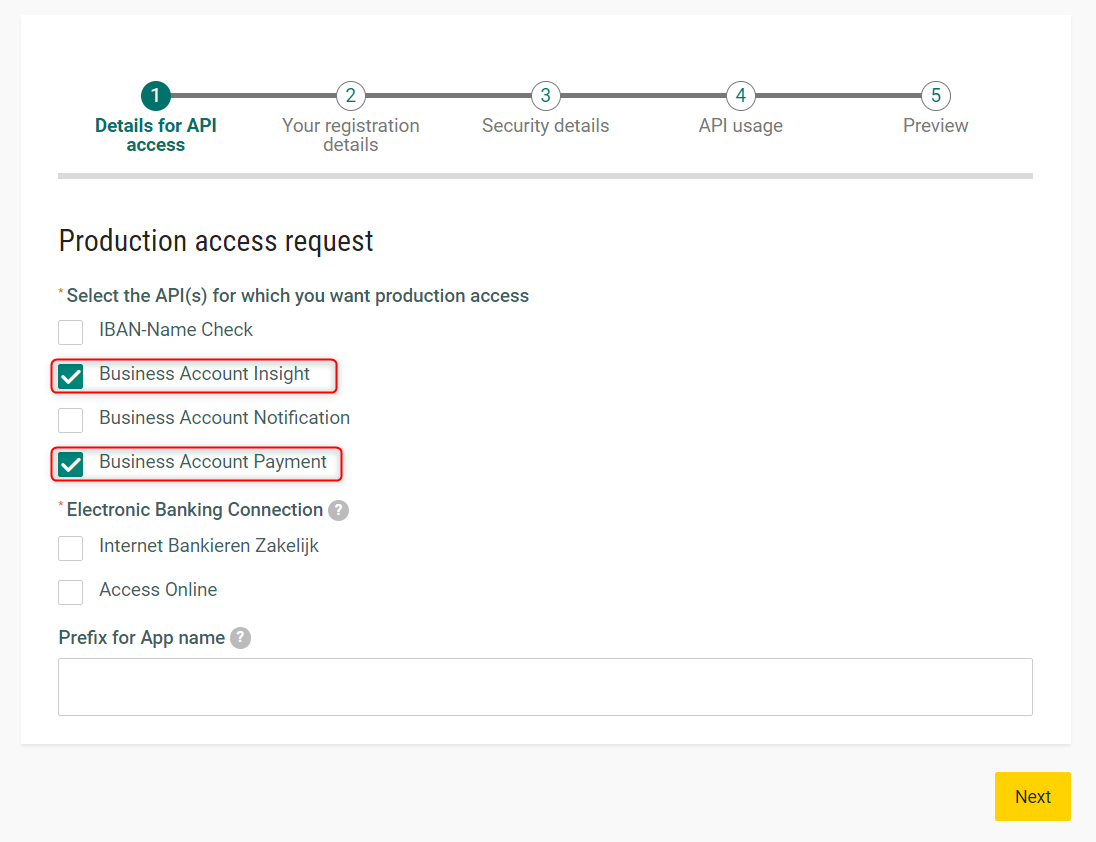Uncheck Business Account Payment
The image size is (1096, 842).
coord(70,463)
